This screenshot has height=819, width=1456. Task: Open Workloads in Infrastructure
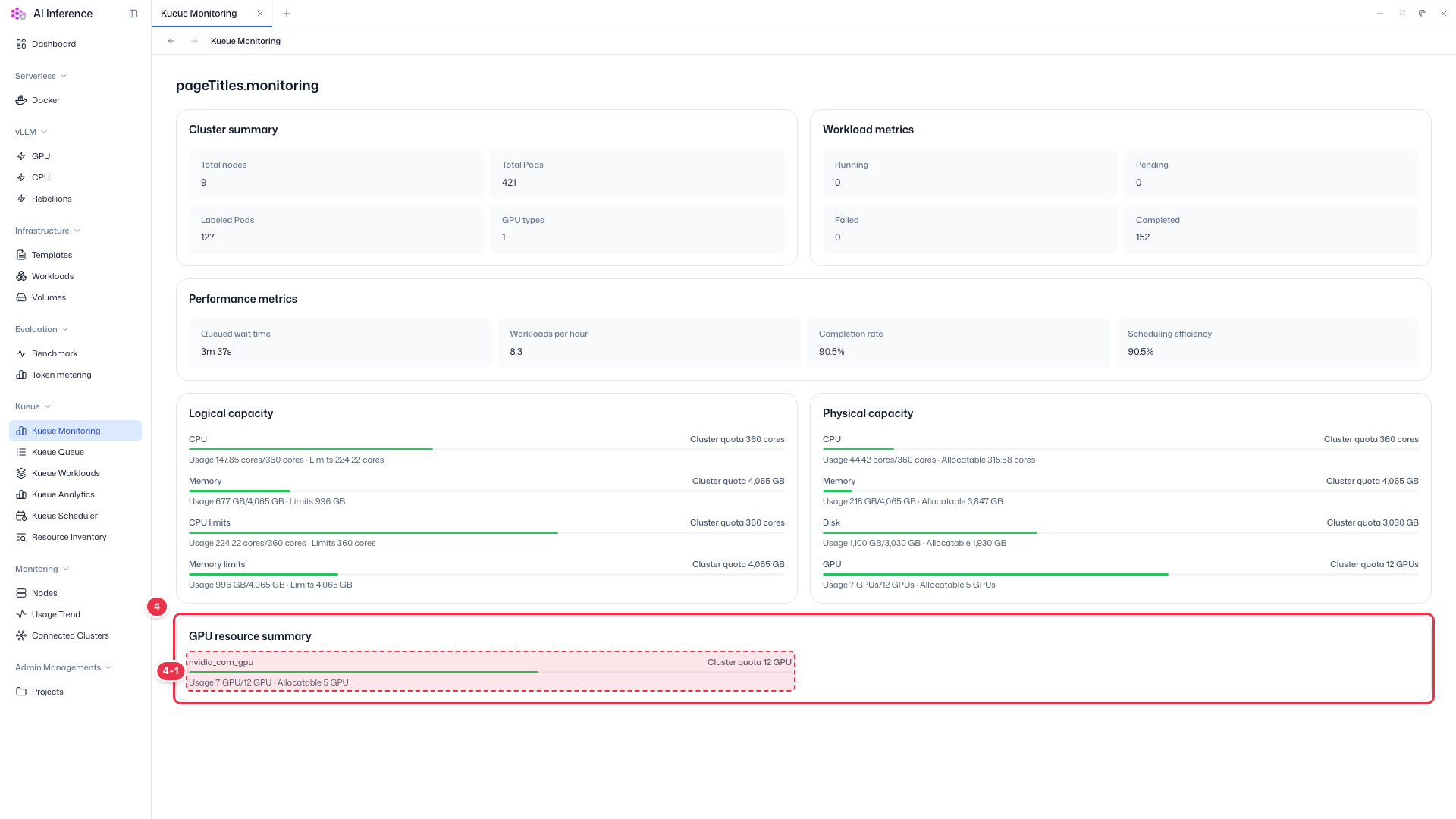click(x=75, y=276)
